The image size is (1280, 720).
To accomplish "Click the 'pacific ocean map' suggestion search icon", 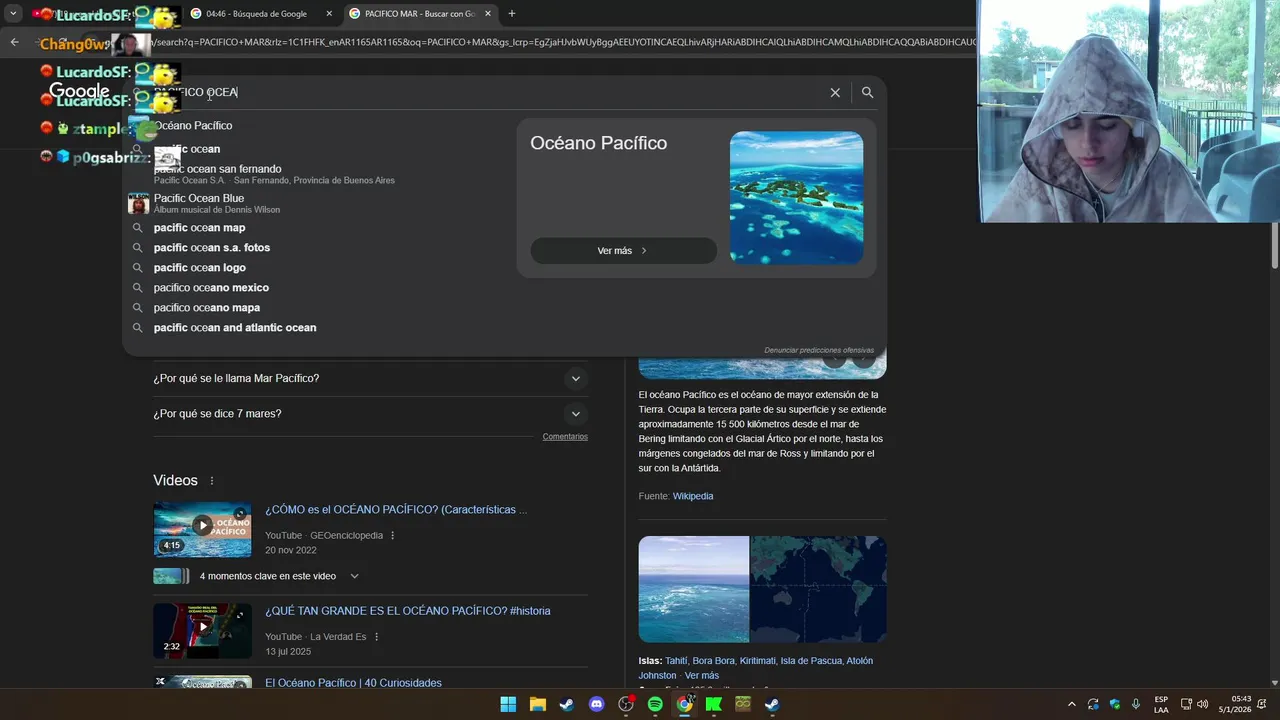I will point(138,228).
